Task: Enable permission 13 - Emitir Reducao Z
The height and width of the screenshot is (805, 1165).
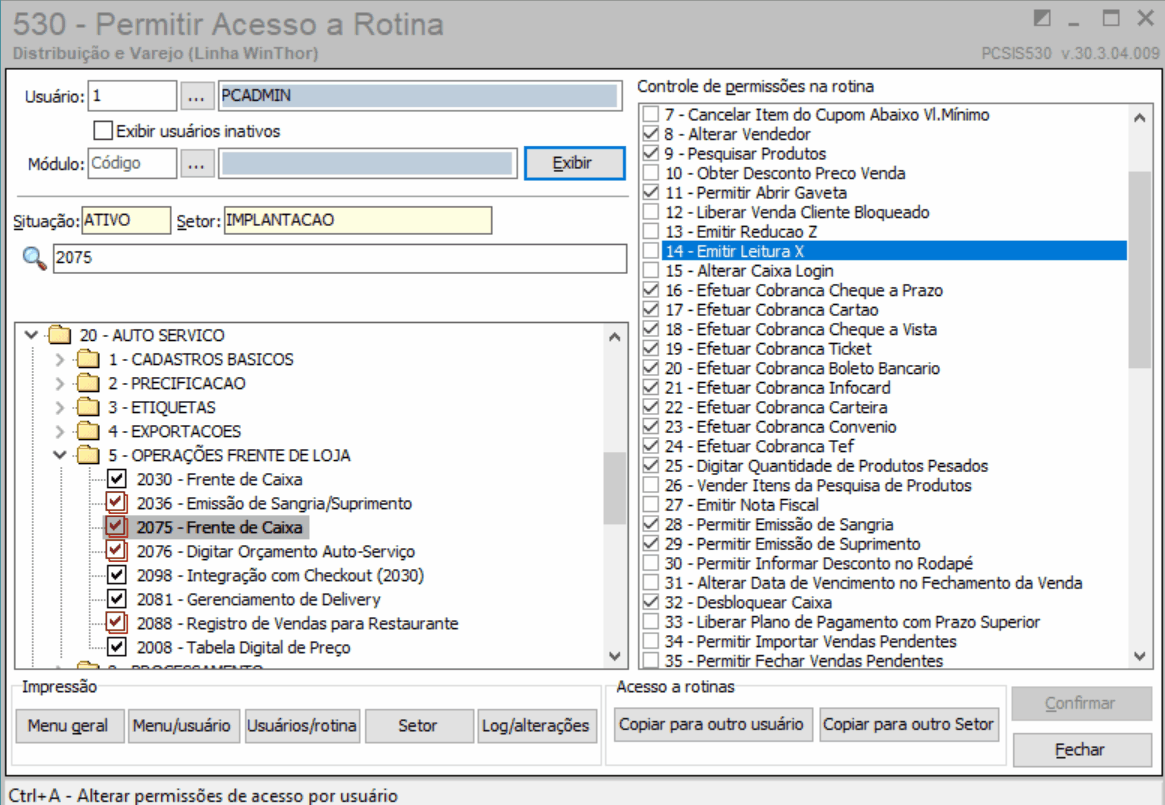Action: coord(651,232)
